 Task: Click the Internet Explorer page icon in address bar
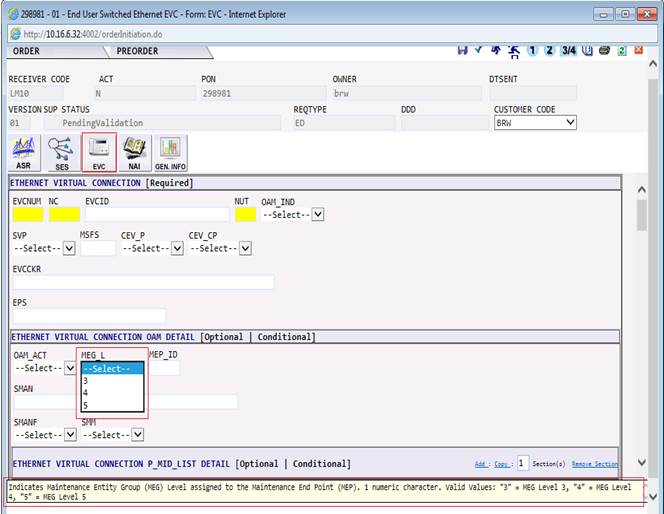[15, 34]
